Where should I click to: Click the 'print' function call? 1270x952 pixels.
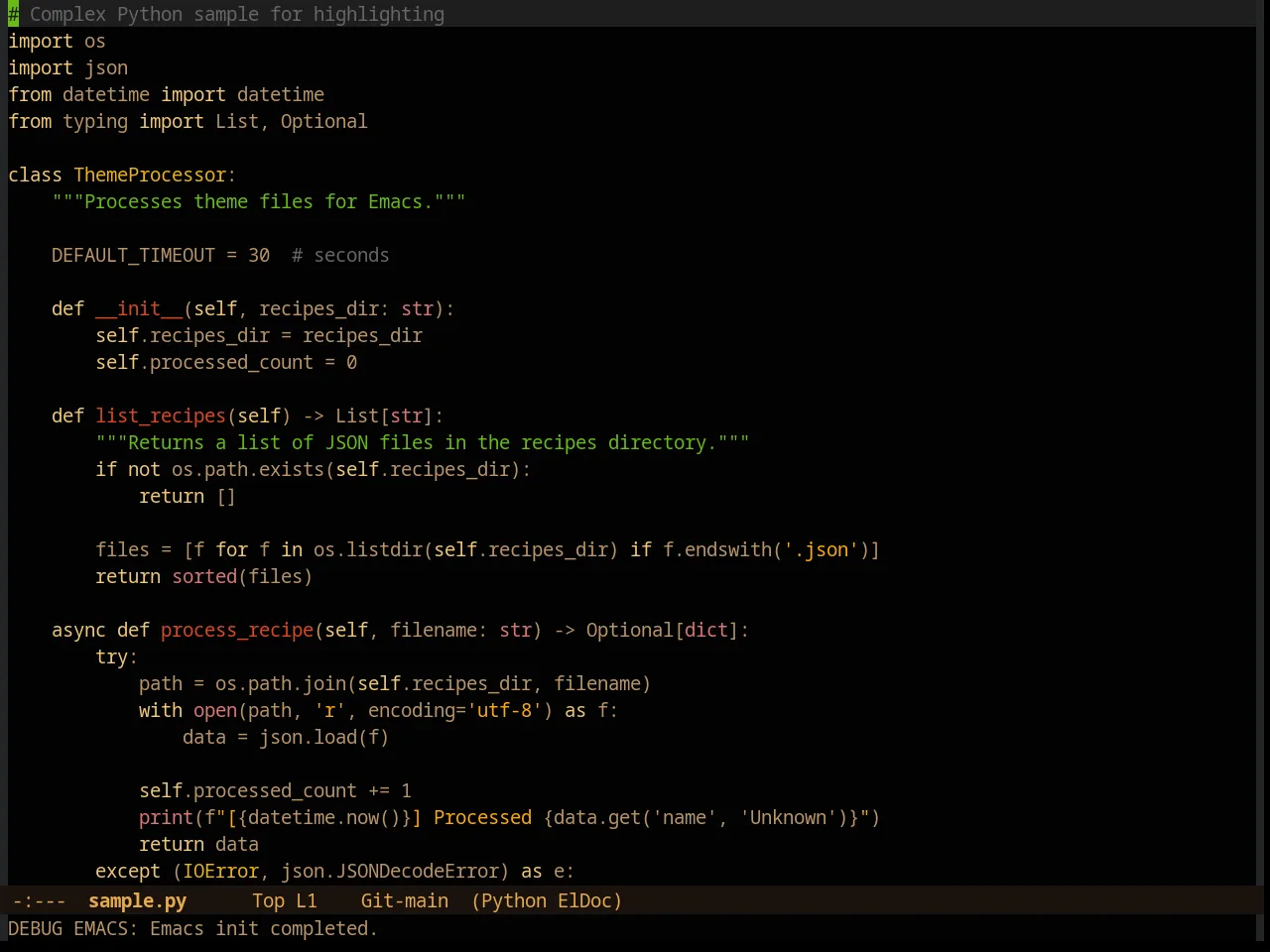(166, 817)
